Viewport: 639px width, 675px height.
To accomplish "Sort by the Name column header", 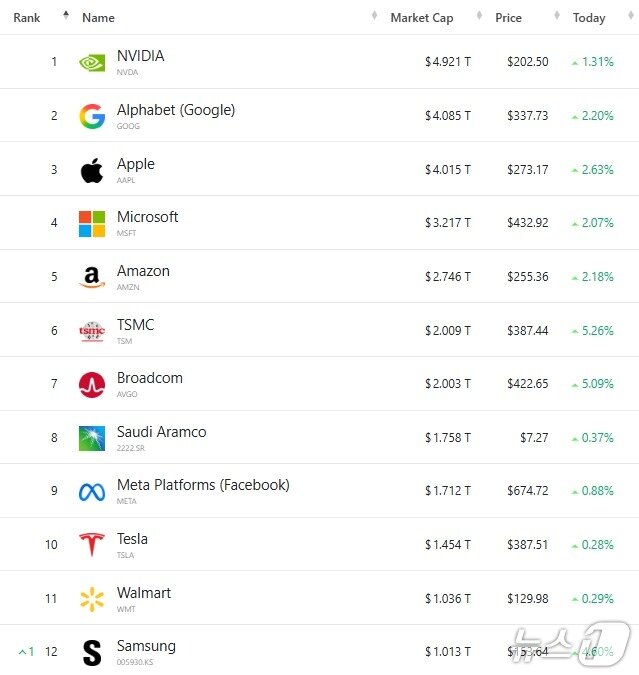I will pyautogui.click(x=98, y=18).
